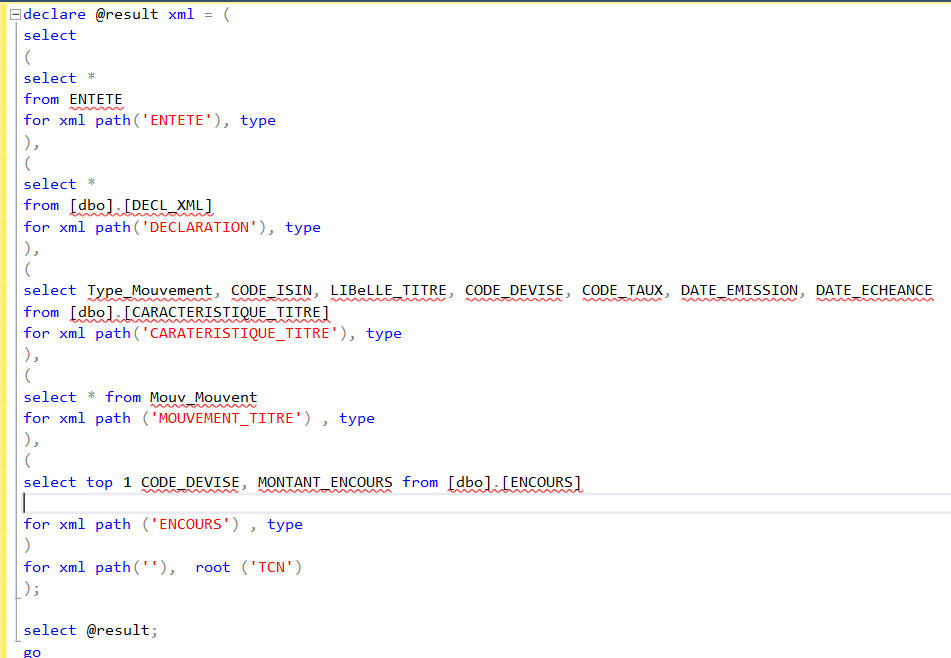Click the Type_Mouvement column name
The height and width of the screenshot is (658, 951).
tap(149, 290)
